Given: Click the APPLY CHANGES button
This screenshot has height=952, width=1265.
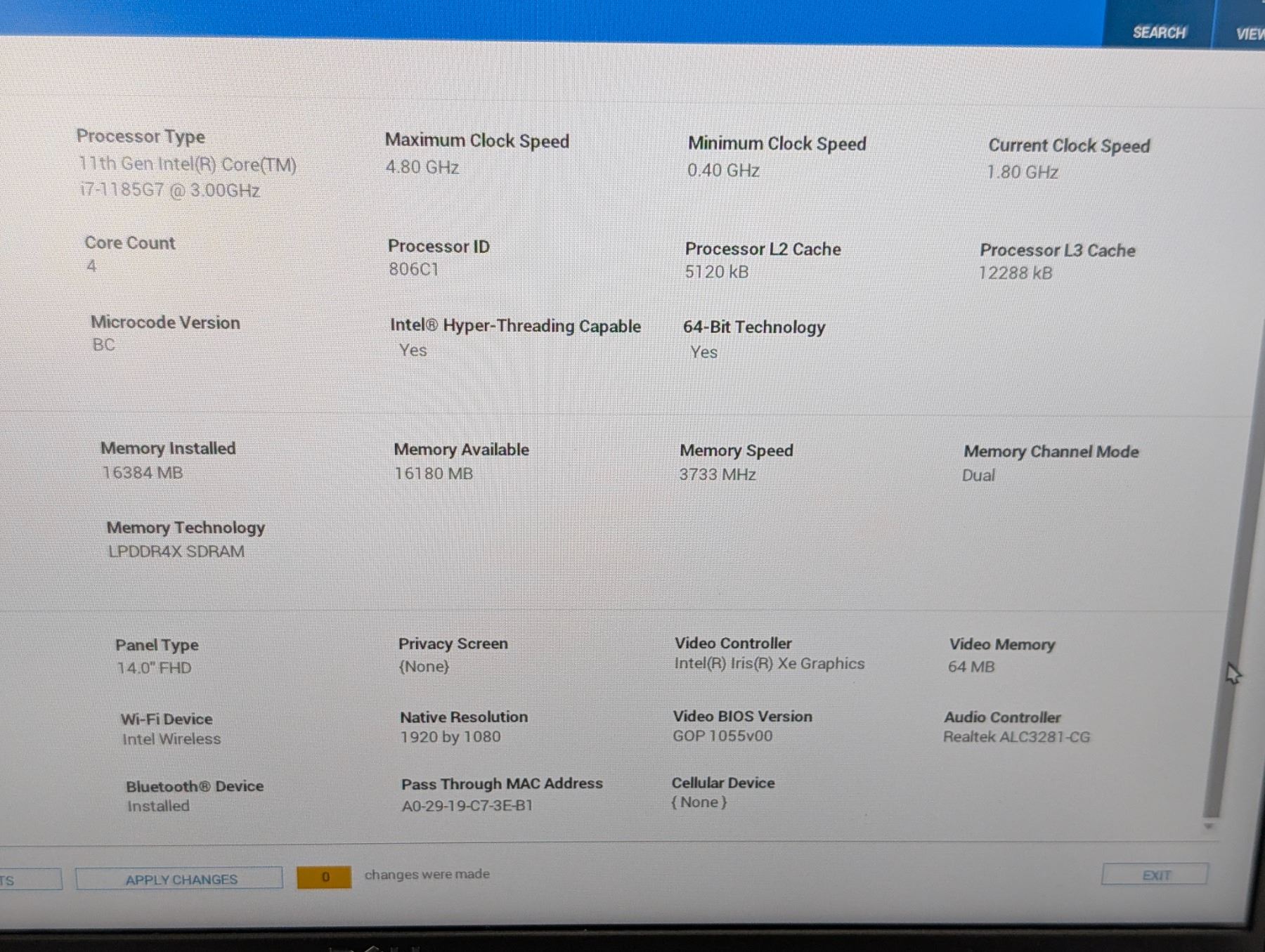Looking at the screenshot, I should click(x=180, y=879).
